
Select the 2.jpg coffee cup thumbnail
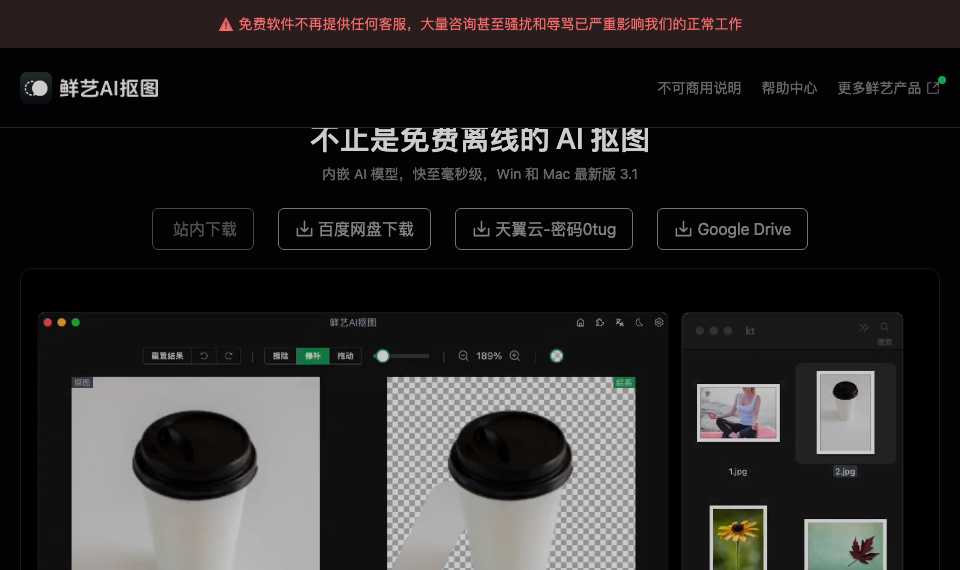846,412
